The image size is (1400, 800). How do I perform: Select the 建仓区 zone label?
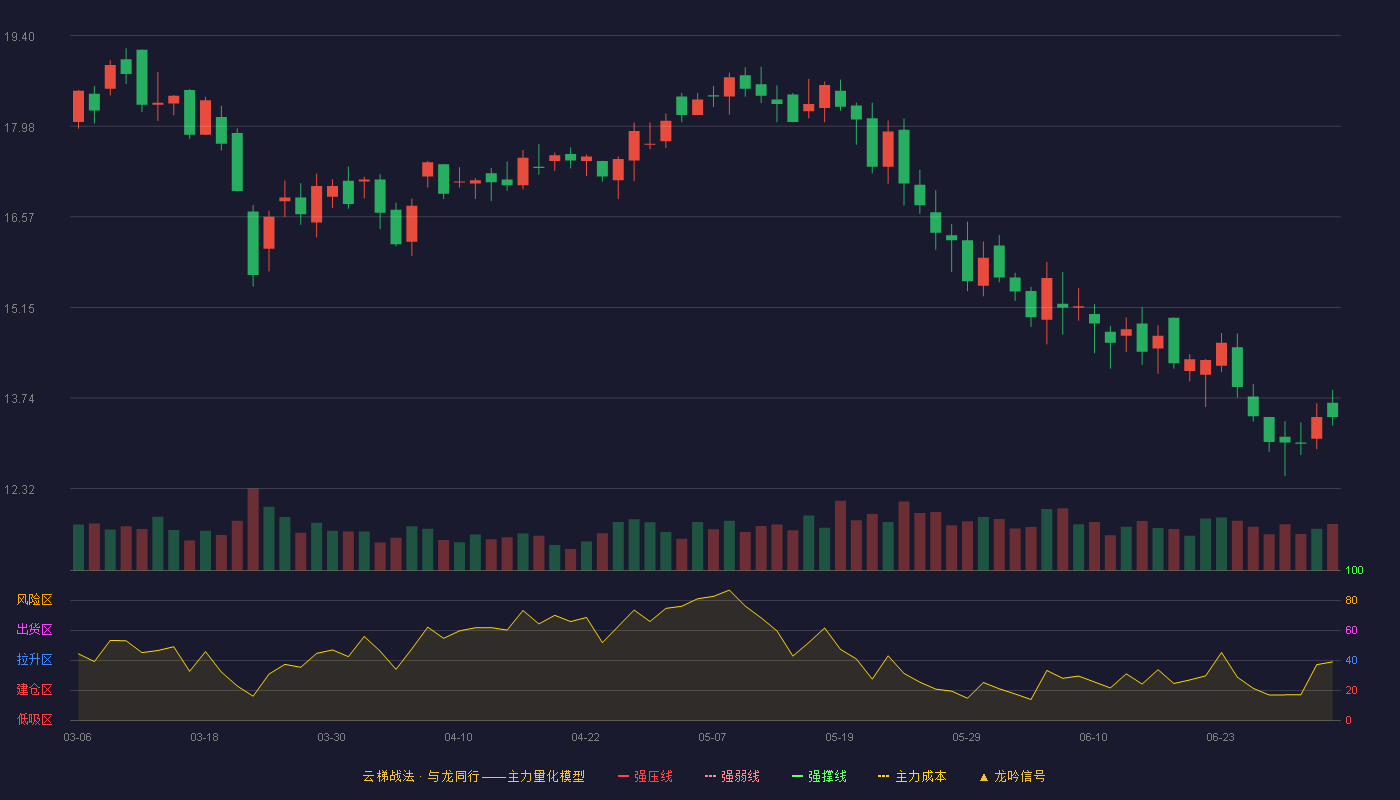(x=34, y=690)
